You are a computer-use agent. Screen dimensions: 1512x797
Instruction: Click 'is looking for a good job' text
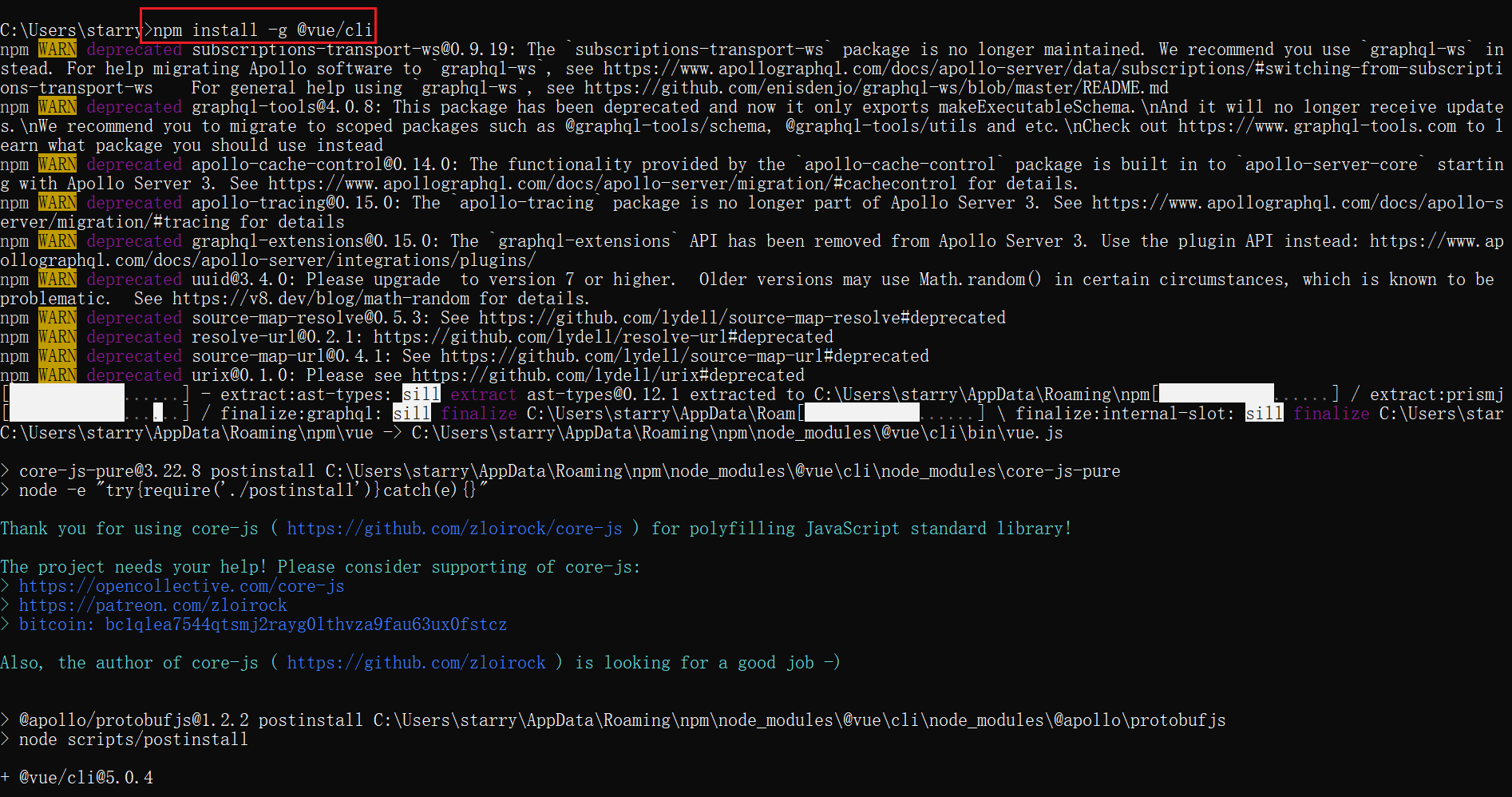pyautogui.click(x=695, y=663)
